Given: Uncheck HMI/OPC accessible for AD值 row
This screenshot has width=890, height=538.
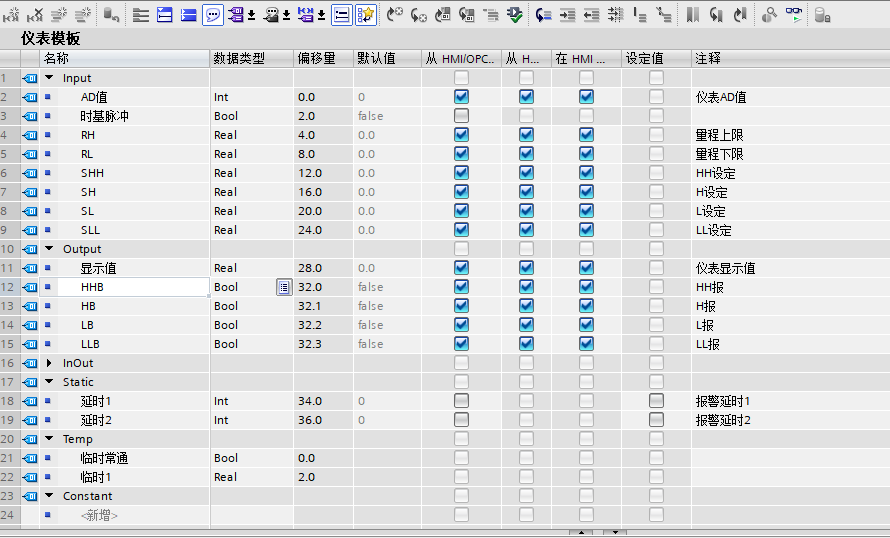Looking at the screenshot, I should pos(461,97).
